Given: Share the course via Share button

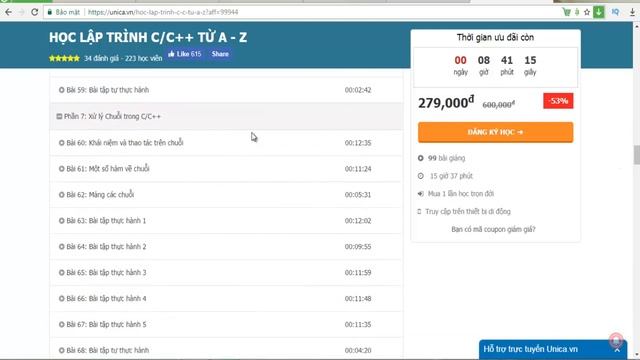Looking at the screenshot, I should (220, 54).
